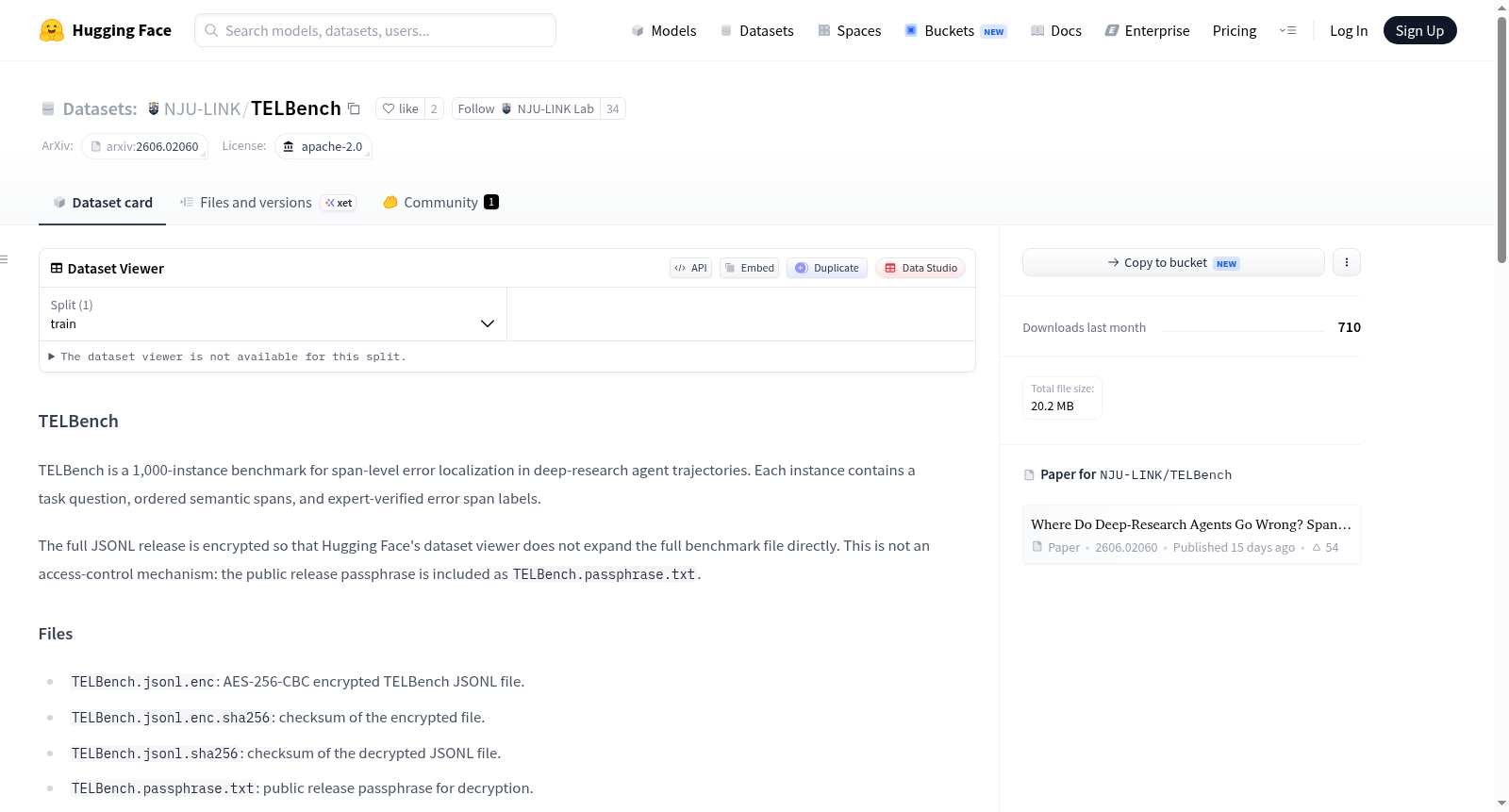Click the follower count 34

click(613, 108)
